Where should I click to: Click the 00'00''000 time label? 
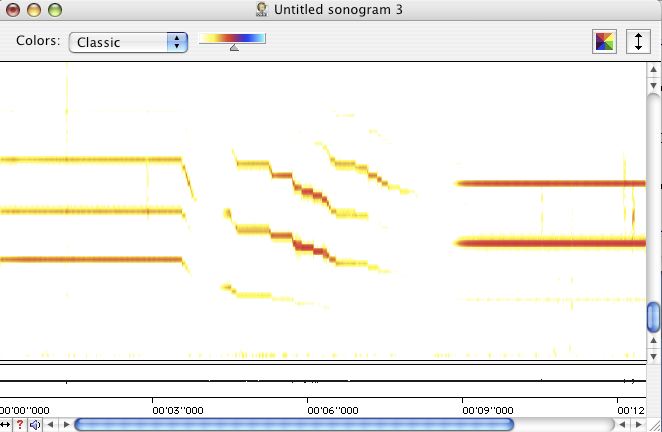click(24, 410)
